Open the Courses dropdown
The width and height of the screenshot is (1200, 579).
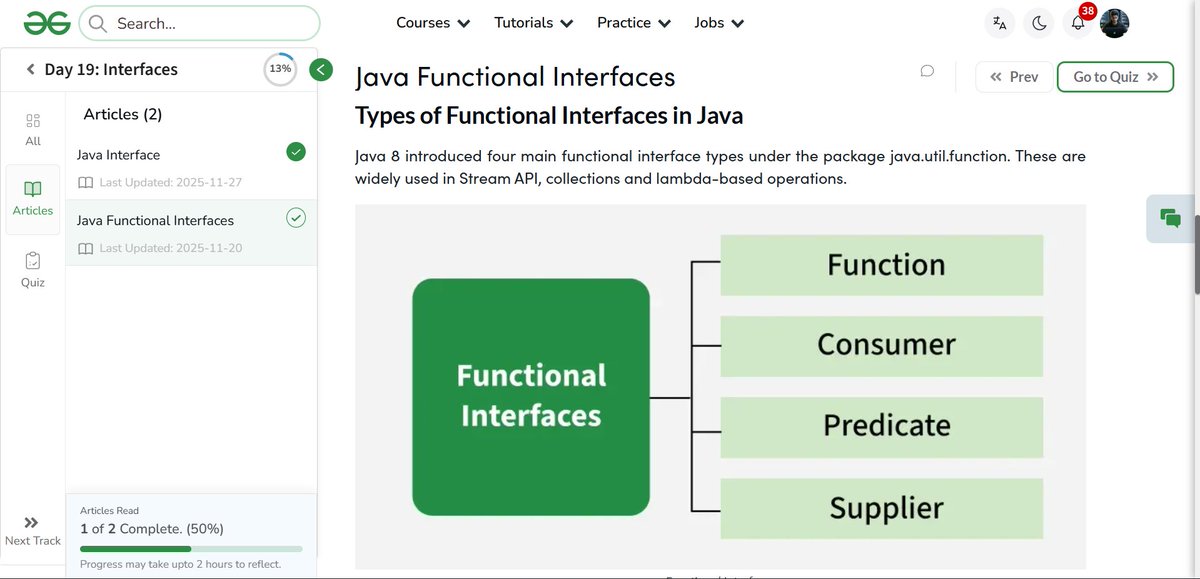tap(432, 22)
